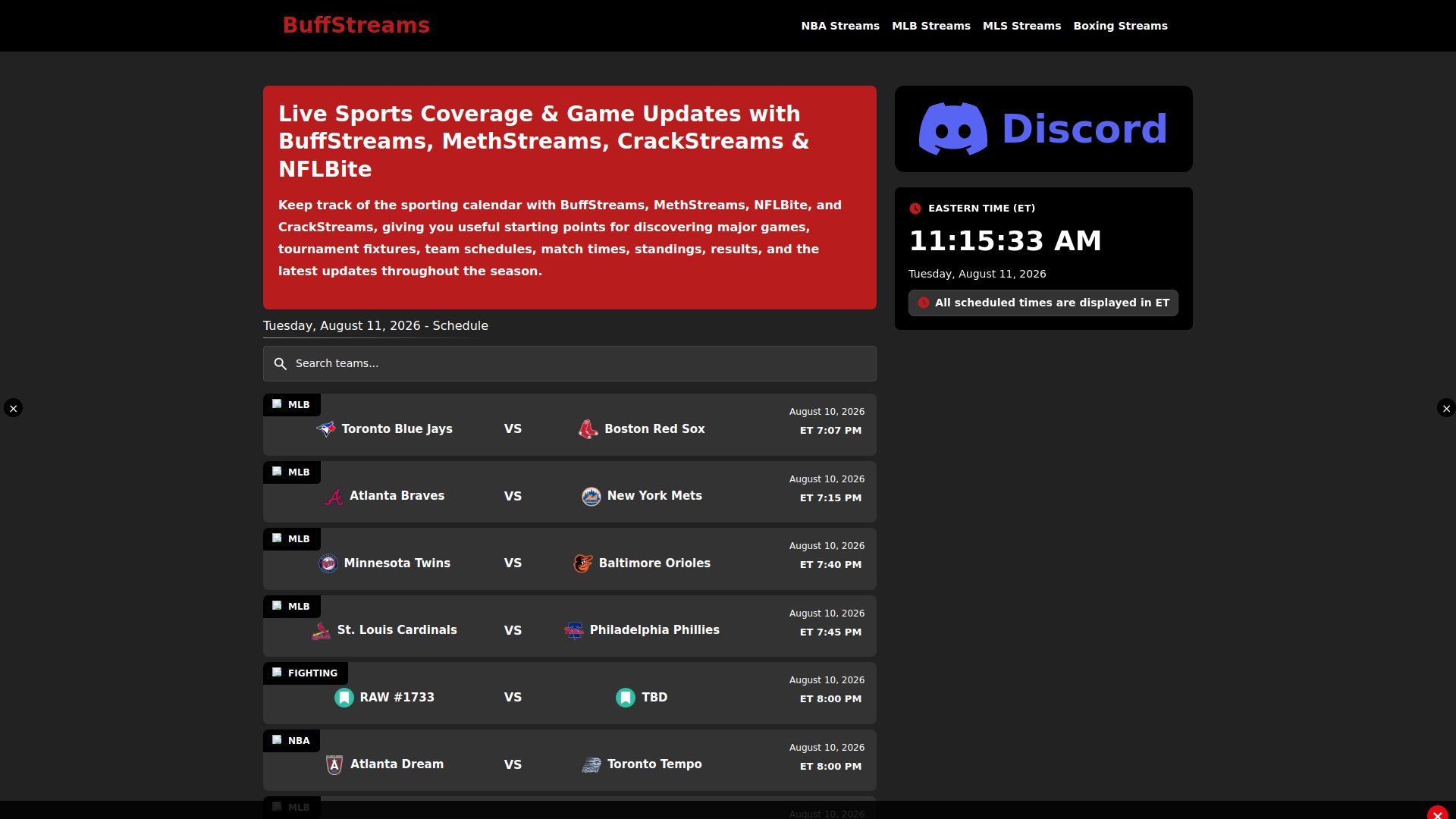Click the Boston Red Sox team logo

click(x=588, y=429)
